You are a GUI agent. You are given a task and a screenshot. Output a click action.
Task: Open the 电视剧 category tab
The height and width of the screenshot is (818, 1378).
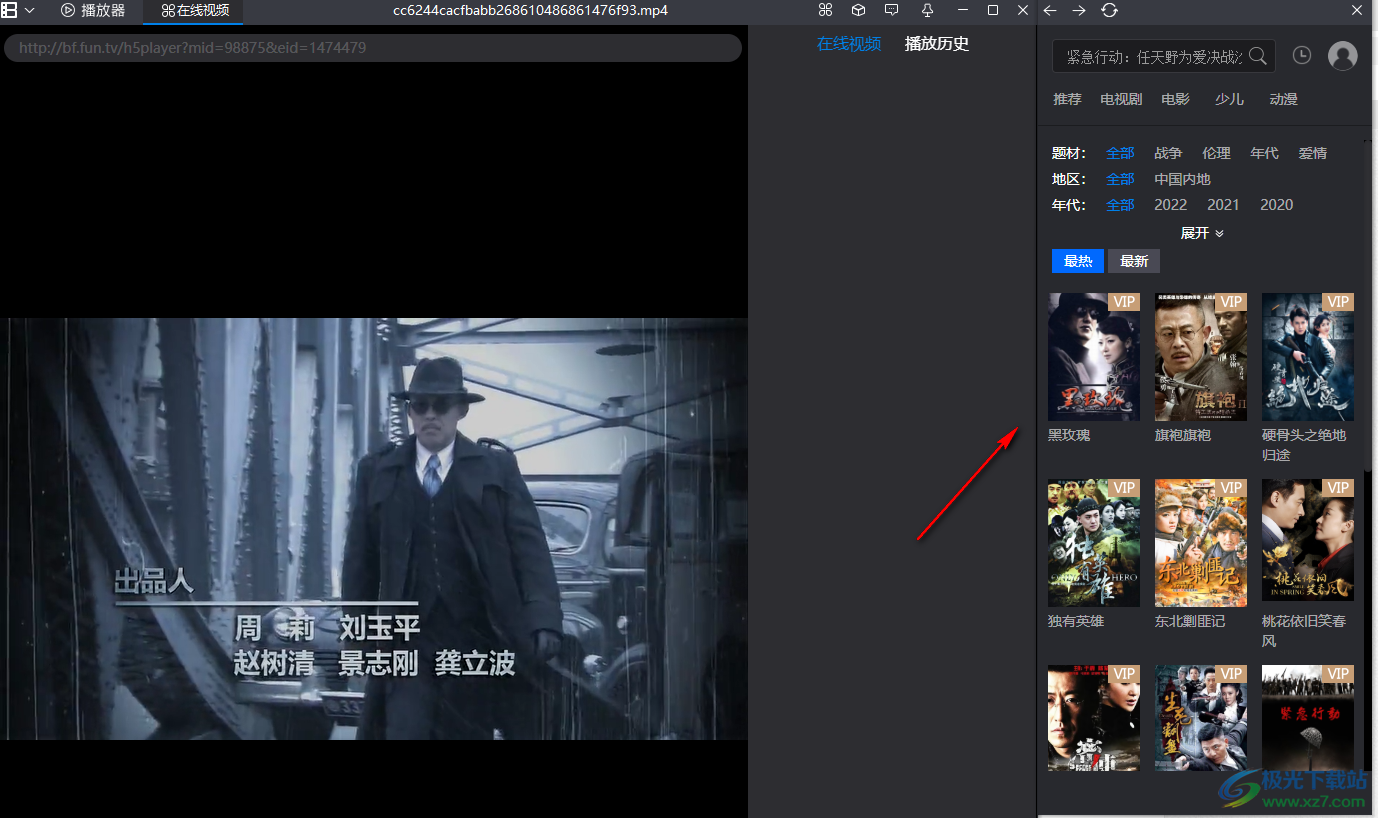click(x=1120, y=99)
